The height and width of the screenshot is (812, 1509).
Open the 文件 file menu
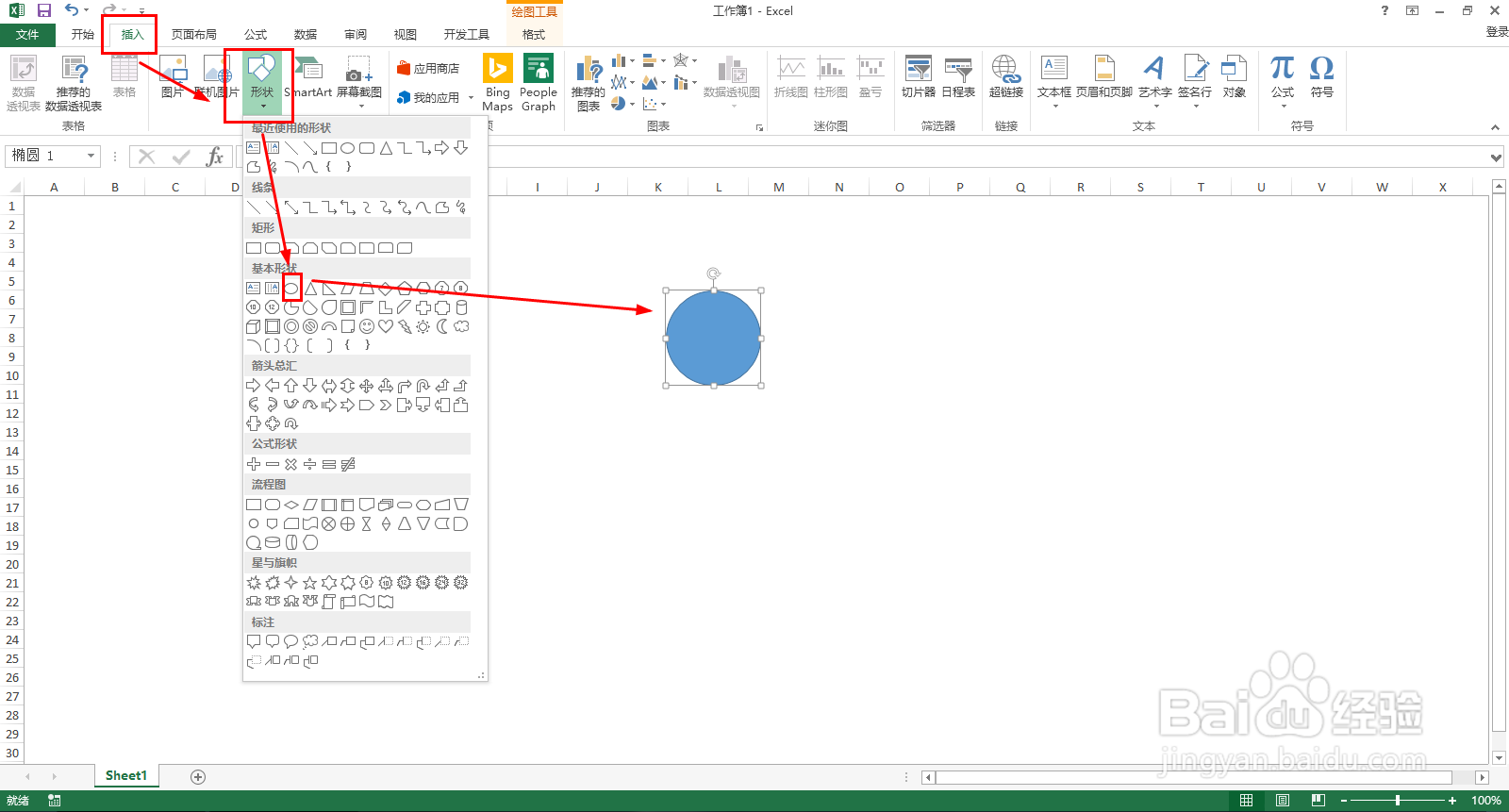click(x=27, y=34)
